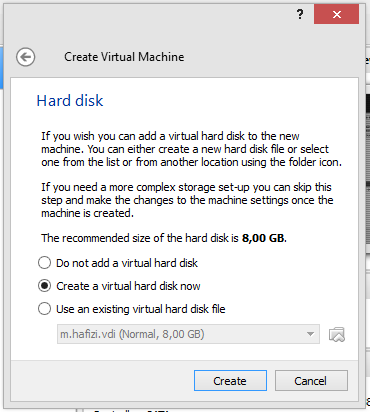The height and width of the screenshot is (412, 370).
Task: Click the Create Virtual Machine title text
Action: (124, 57)
